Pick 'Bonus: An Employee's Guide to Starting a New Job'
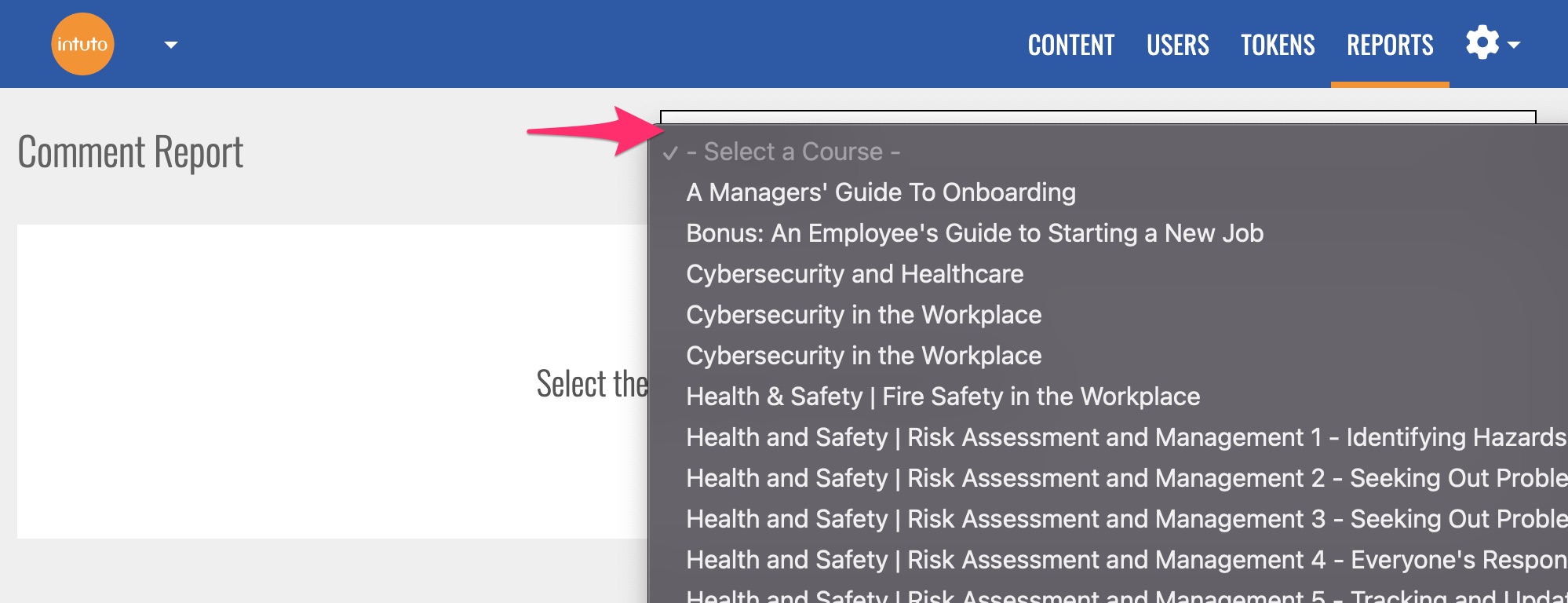The width and height of the screenshot is (1568, 603). [974, 233]
